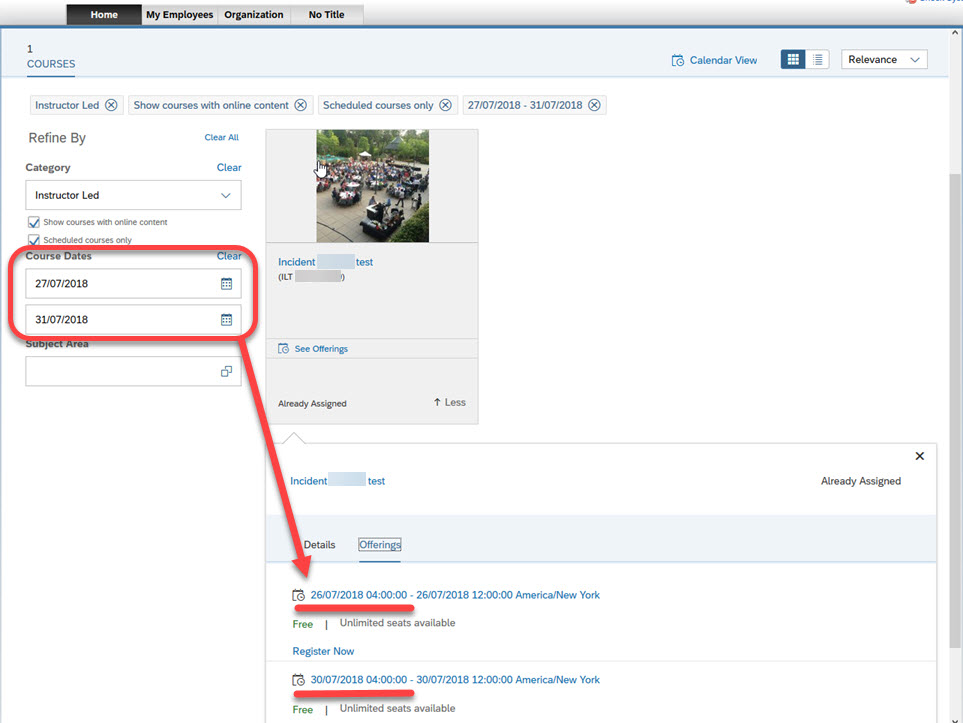Open calendar picker for end date 31/07/2018
The width and height of the screenshot is (963, 723).
(227, 319)
